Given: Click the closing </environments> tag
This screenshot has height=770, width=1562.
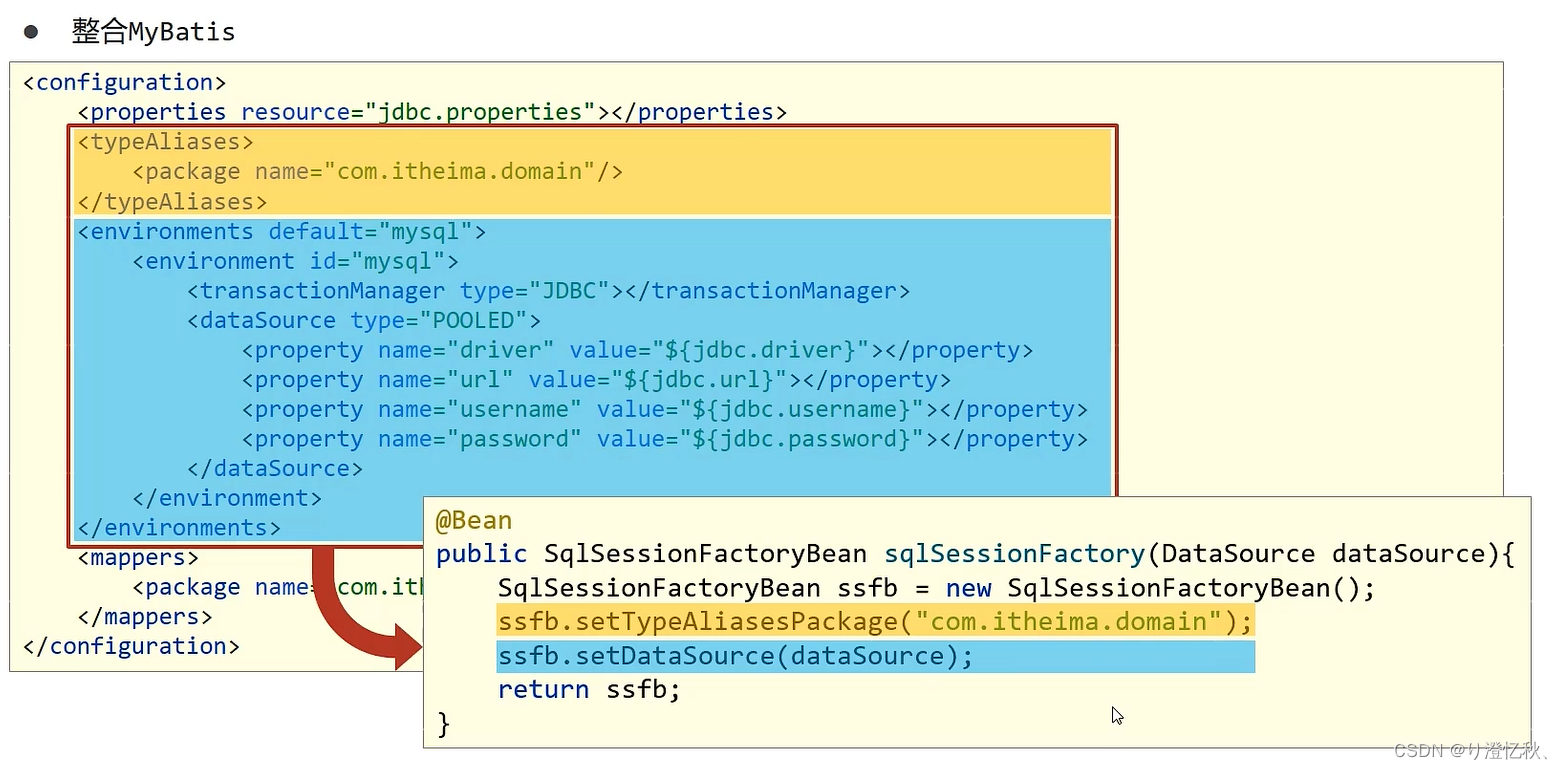Looking at the screenshot, I should [x=179, y=528].
